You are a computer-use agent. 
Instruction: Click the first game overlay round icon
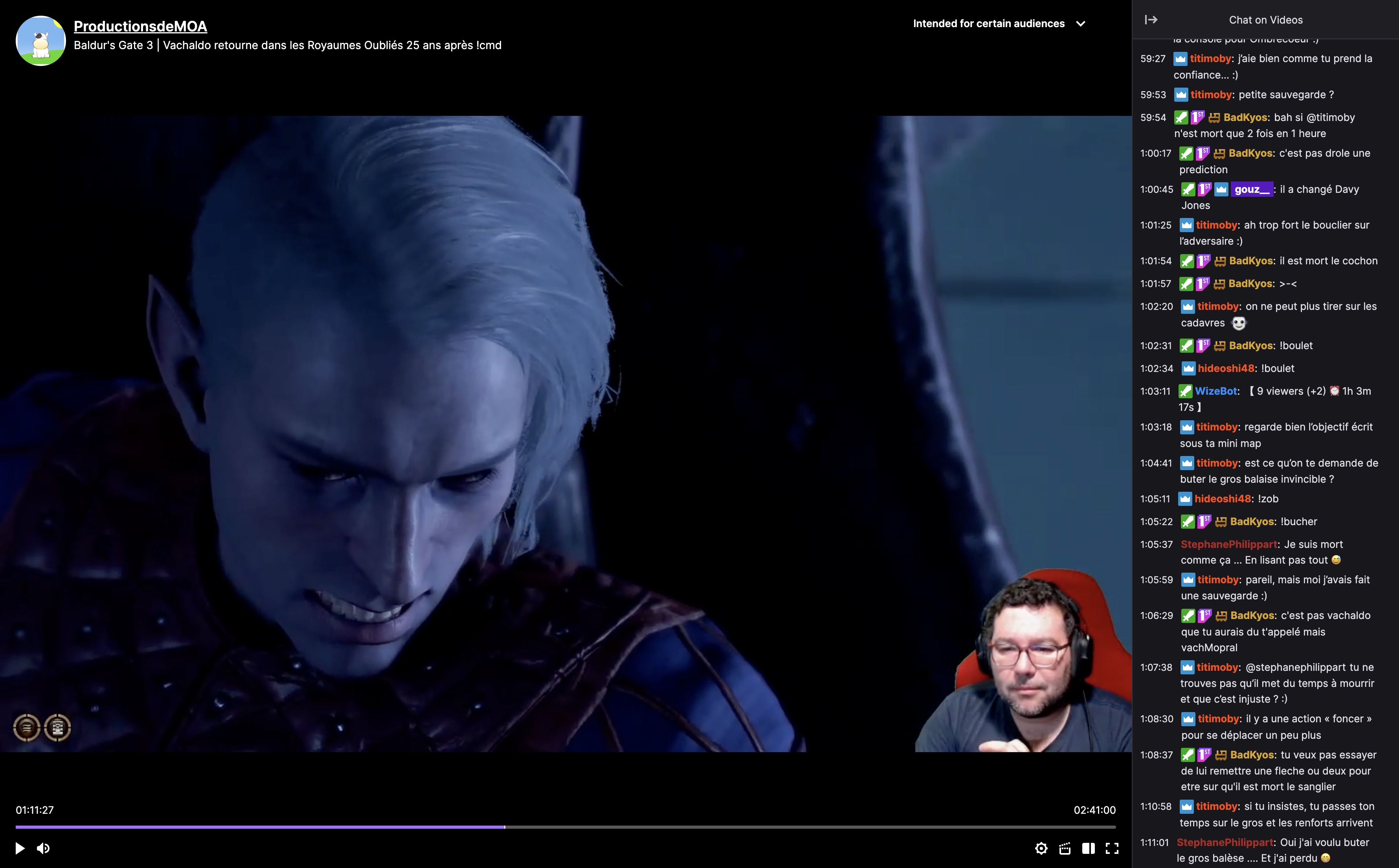pyautogui.click(x=26, y=727)
